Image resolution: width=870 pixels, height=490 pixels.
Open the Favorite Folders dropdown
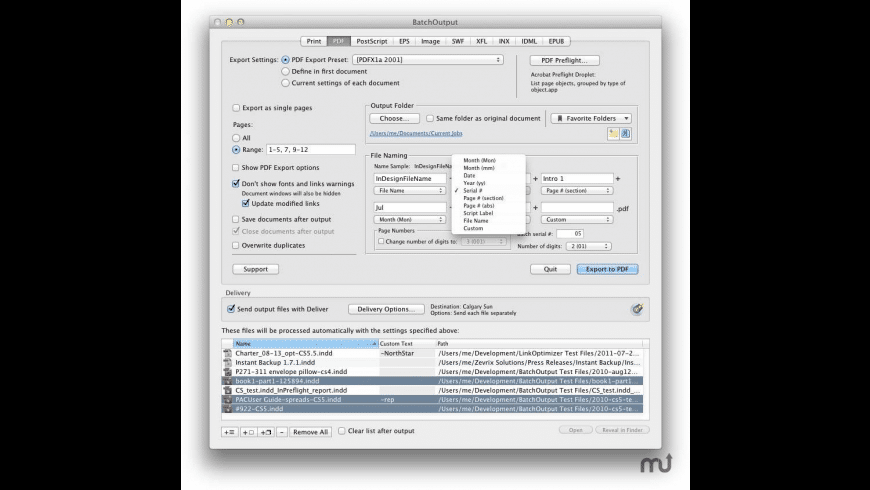[591, 119]
